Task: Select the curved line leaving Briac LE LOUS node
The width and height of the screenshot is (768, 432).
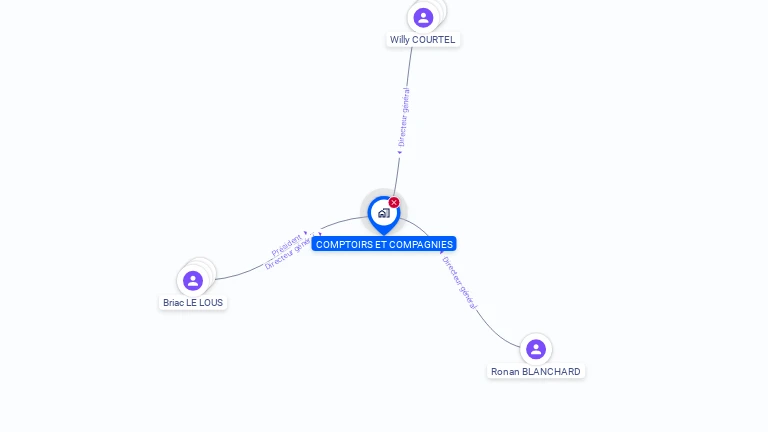Action: [240, 273]
